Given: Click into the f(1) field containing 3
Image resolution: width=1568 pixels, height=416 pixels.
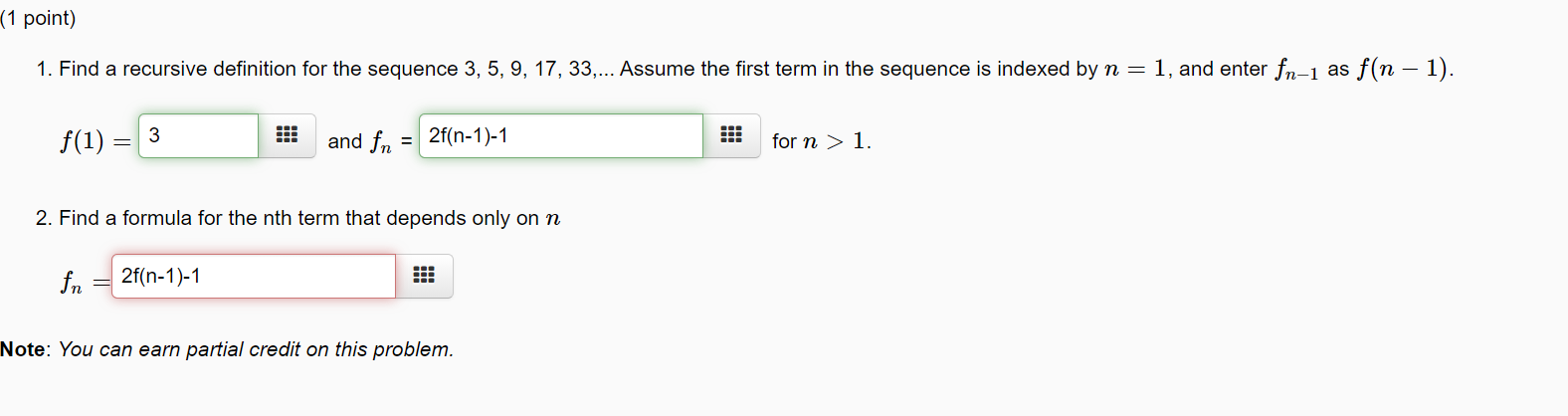Looking at the screenshot, I should 199,135.
